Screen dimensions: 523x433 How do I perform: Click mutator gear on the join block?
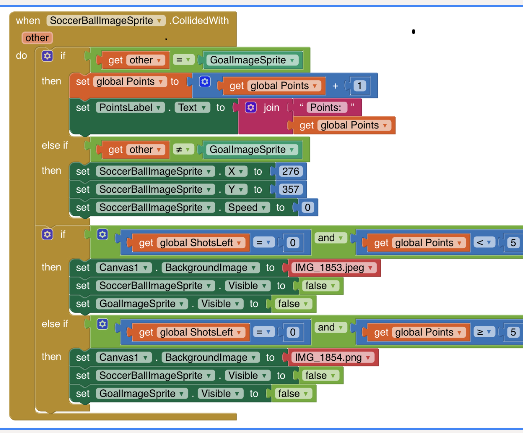pos(251,107)
